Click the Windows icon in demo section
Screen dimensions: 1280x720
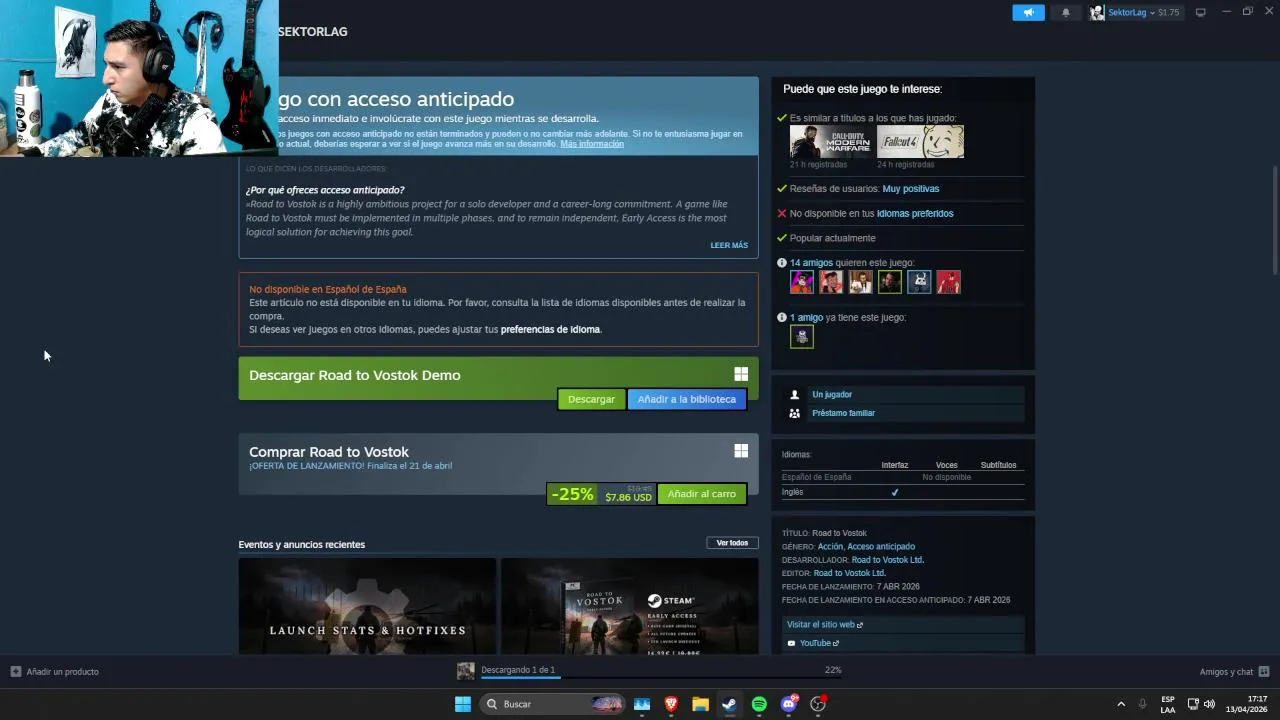(741, 374)
